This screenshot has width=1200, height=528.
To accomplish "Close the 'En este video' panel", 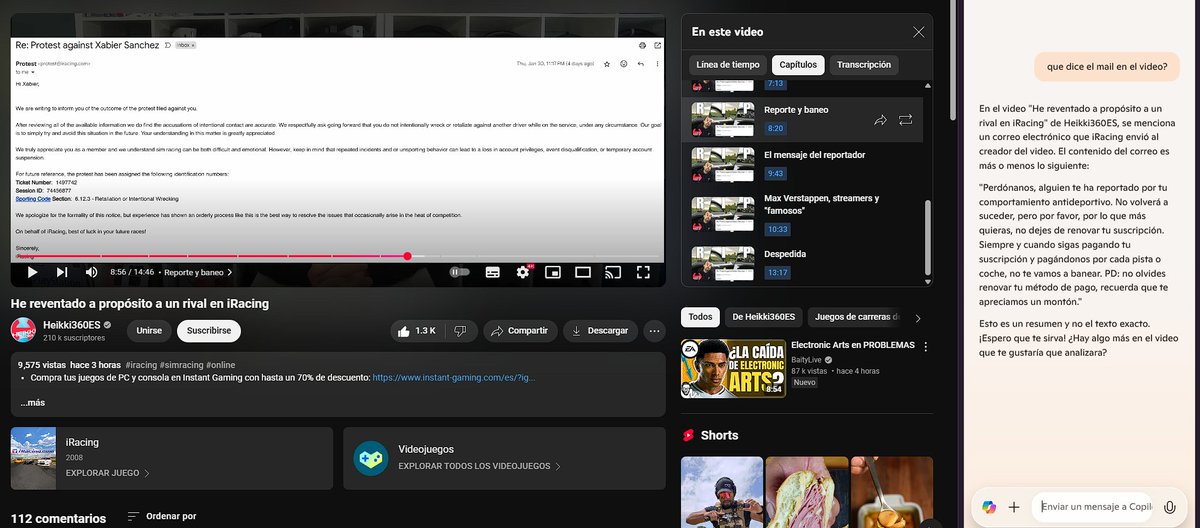I will pyautogui.click(x=918, y=32).
